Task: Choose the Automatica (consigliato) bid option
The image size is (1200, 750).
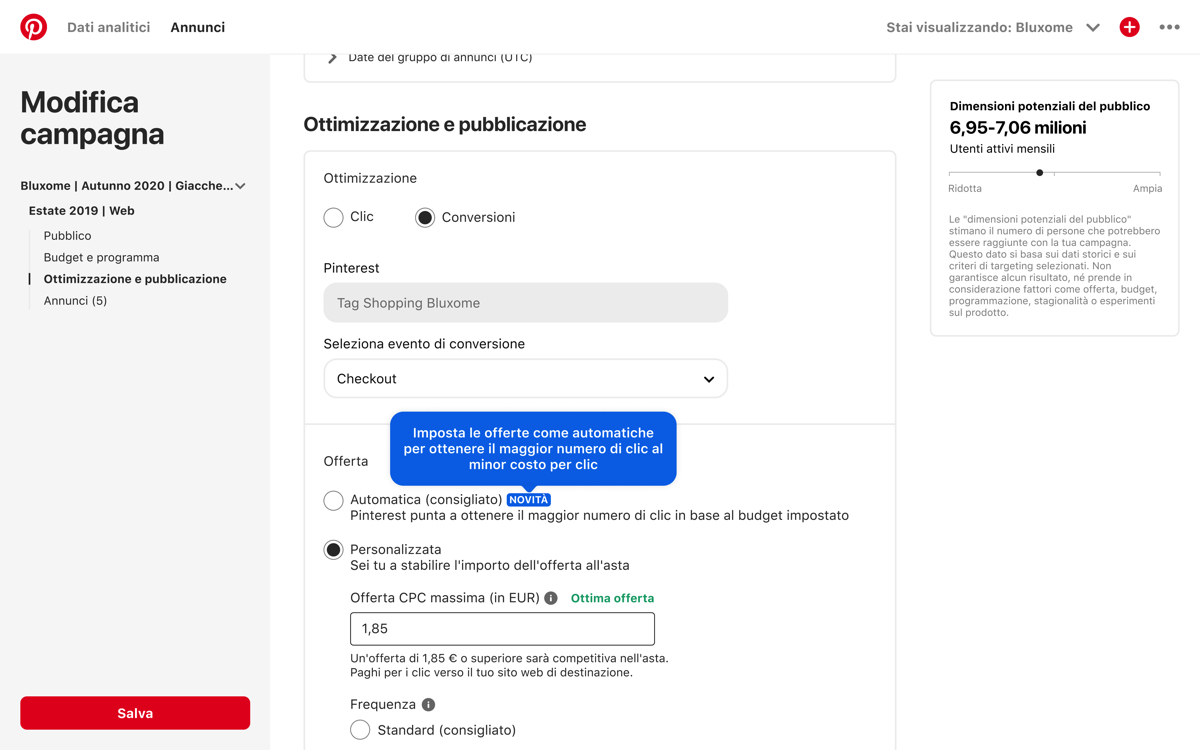Action: [x=334, y=500]
